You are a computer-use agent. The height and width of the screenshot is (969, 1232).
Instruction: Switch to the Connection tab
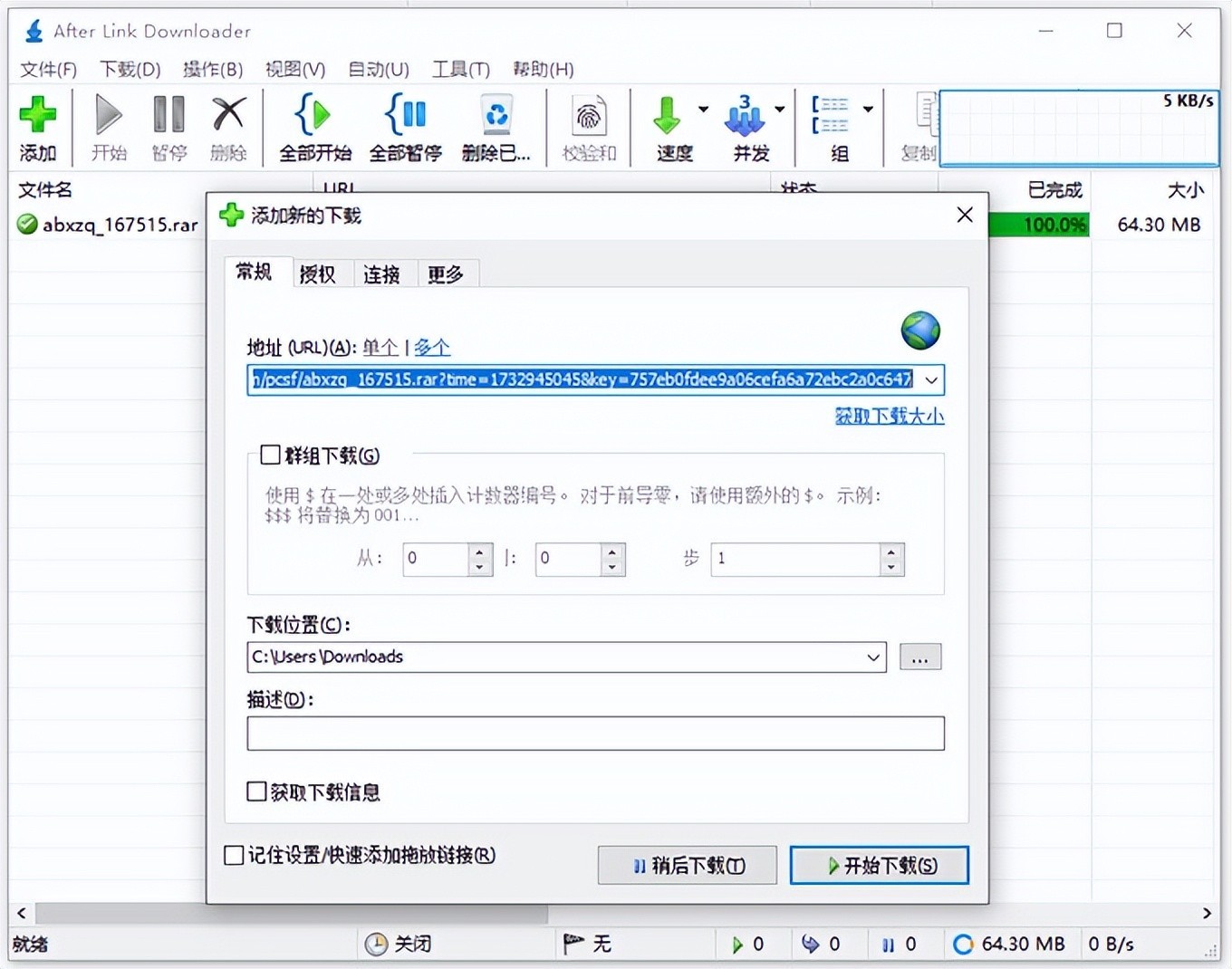point(381,274)
